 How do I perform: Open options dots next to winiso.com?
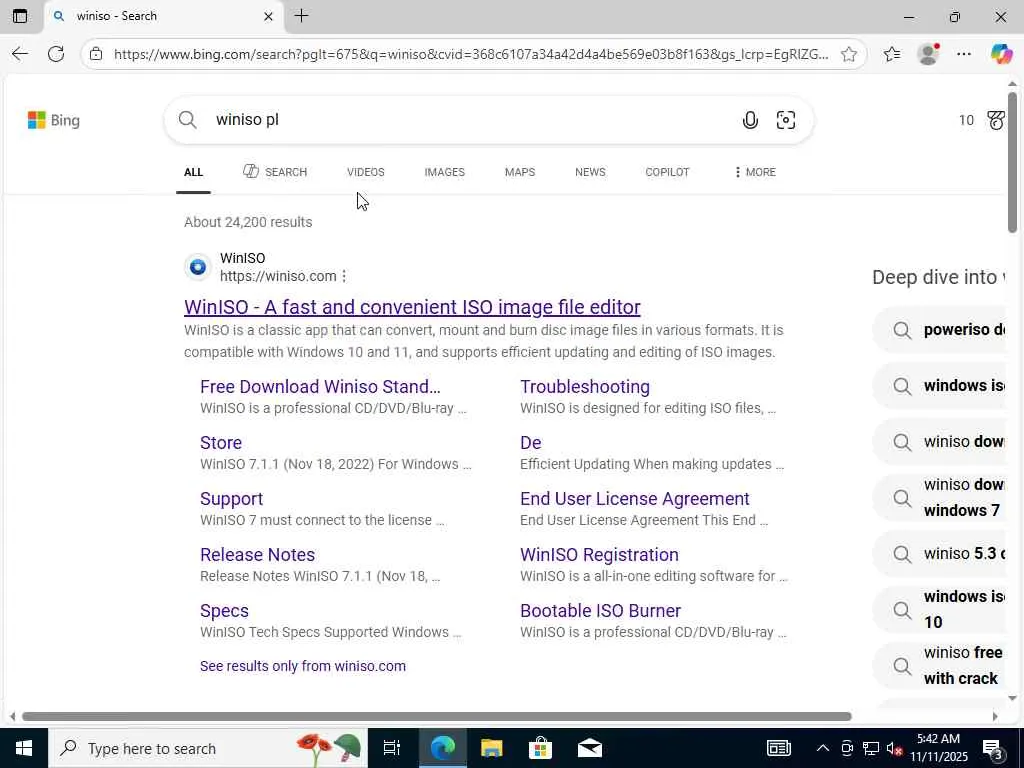(344, 276)
